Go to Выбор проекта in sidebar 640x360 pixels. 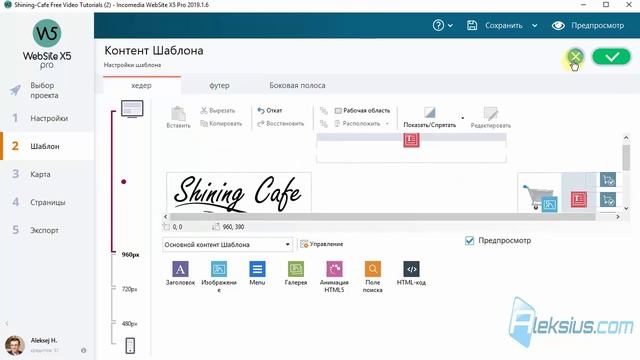(47, 90)
